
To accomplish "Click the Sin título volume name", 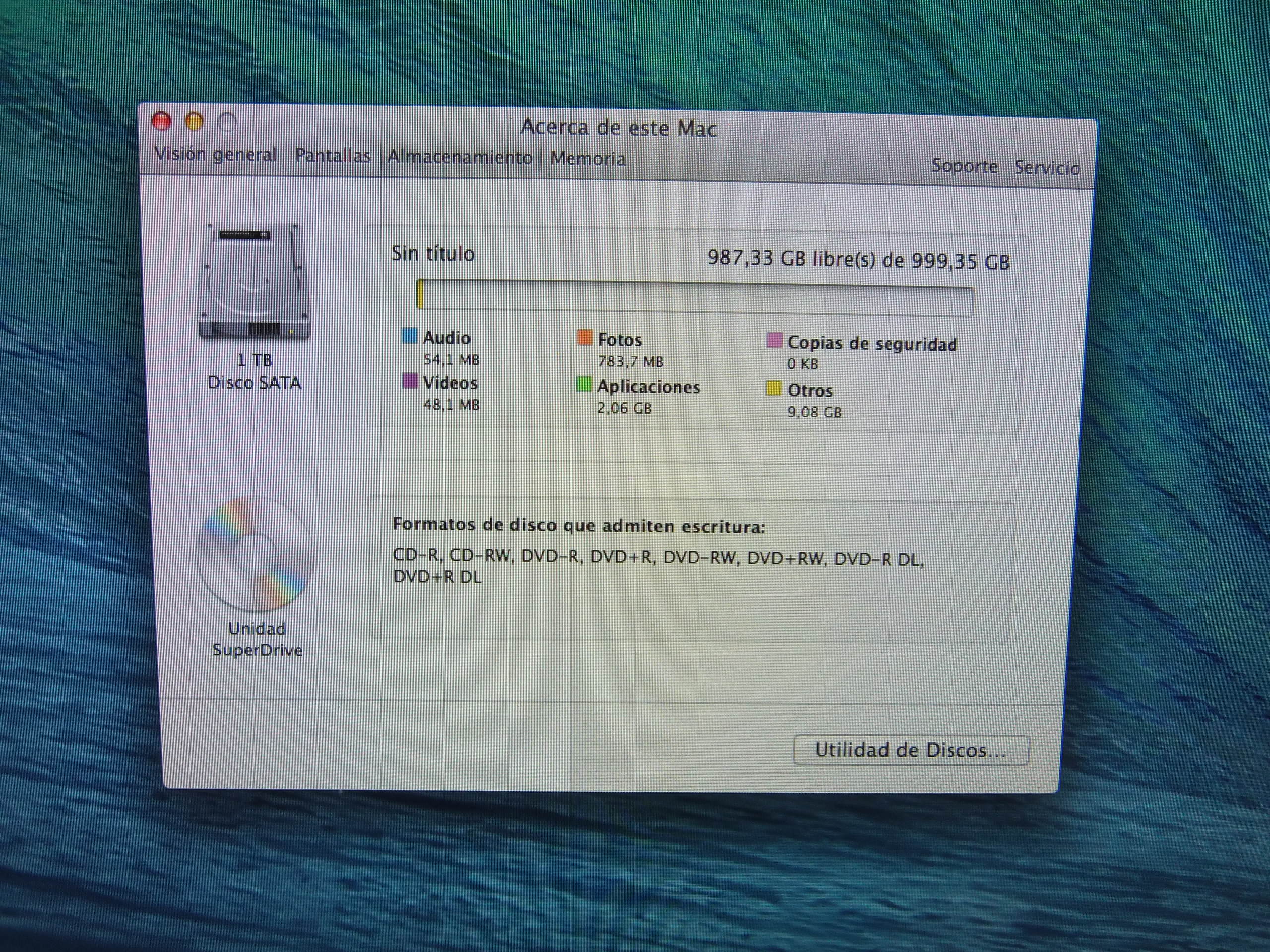I will click(x=433, y=254).
